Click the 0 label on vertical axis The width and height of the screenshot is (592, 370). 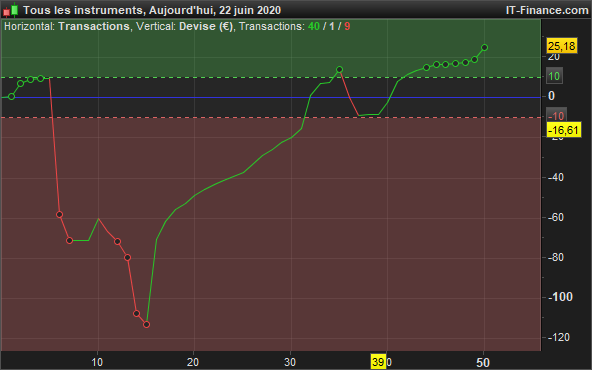pos(552,96)
